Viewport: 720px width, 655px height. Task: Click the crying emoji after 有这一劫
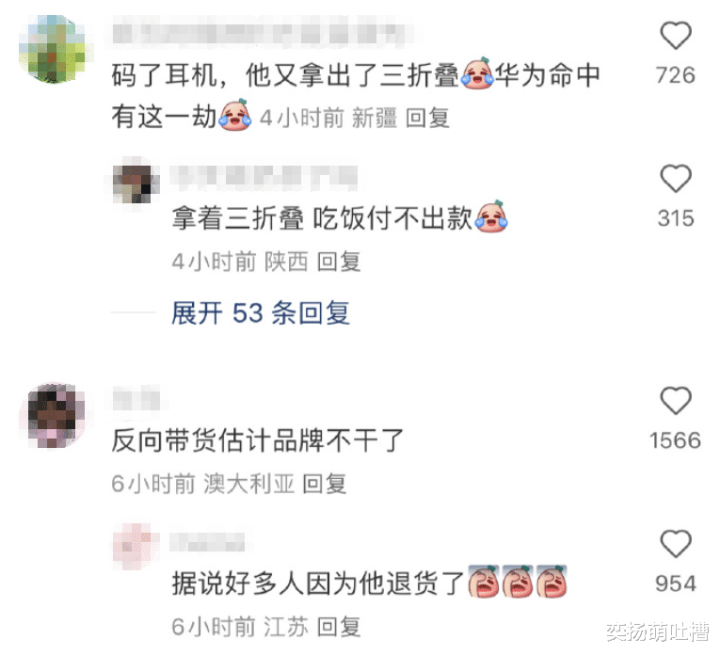click(x=236, y=115)
